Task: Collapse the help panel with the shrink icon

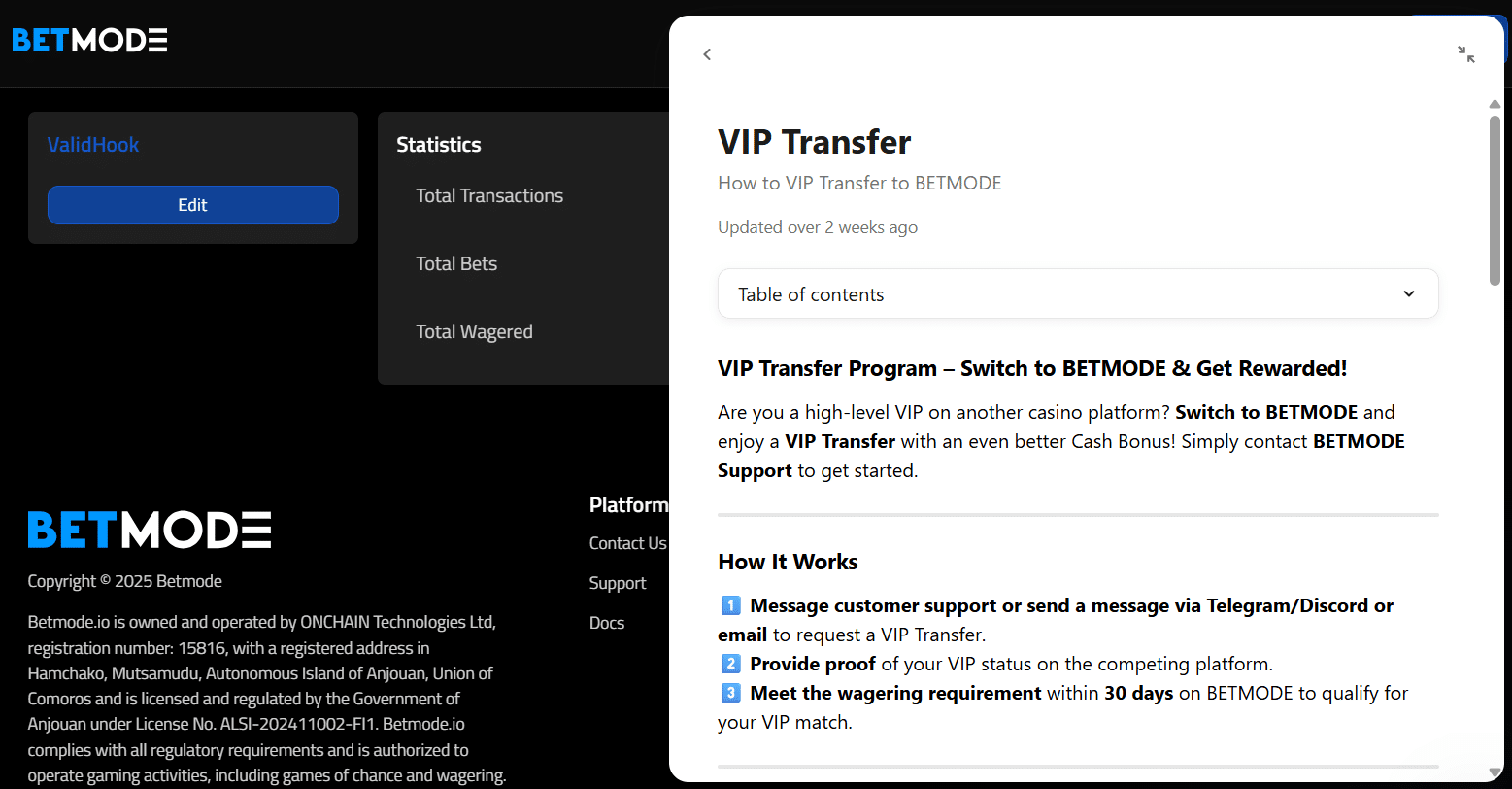Action: [1466, 54]
